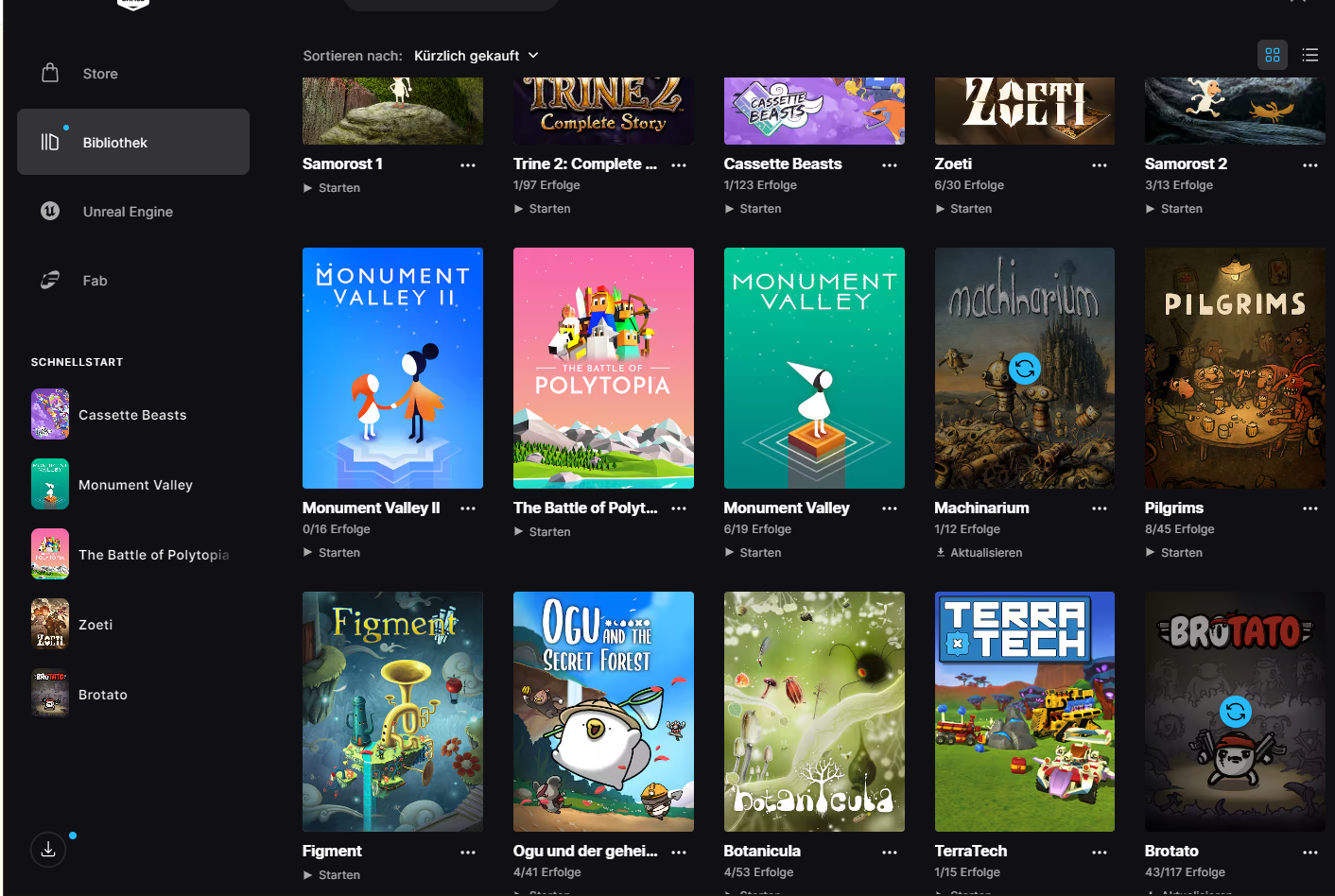This screenshot has height=896, width=1335.
Task: Start Cassette Beasts game
Action: pos(754,209)
